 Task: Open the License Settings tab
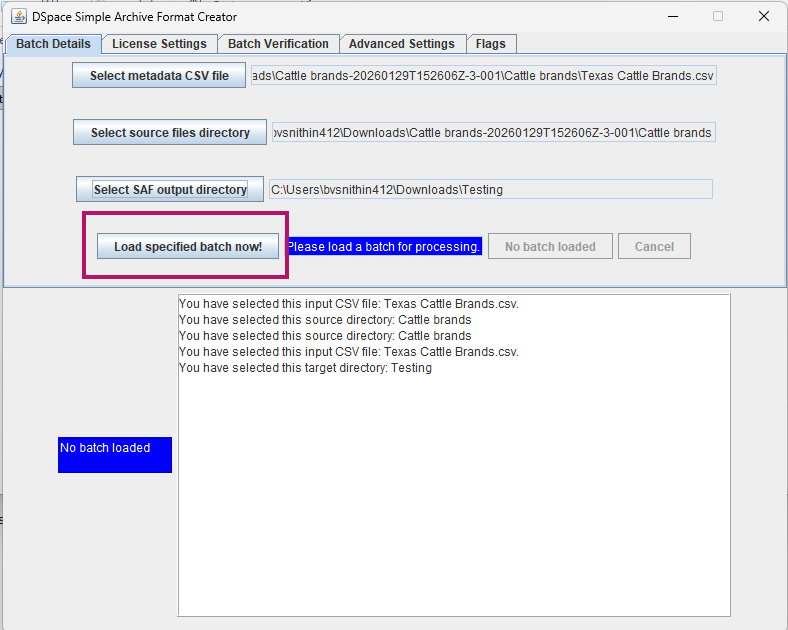(x=159, y=44)
